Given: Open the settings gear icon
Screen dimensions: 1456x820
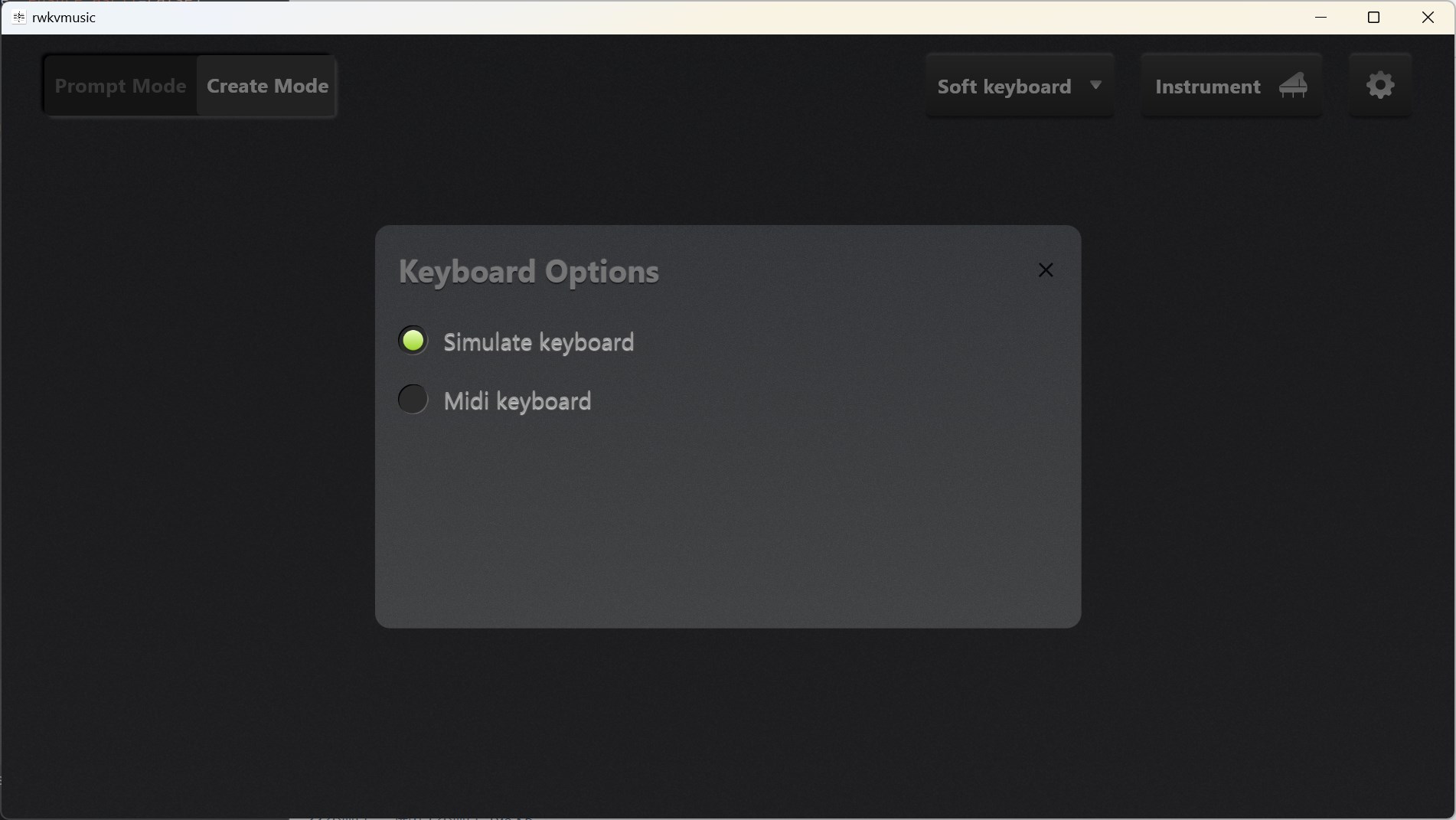Looking at the screenshot, I should (1380, 85).
